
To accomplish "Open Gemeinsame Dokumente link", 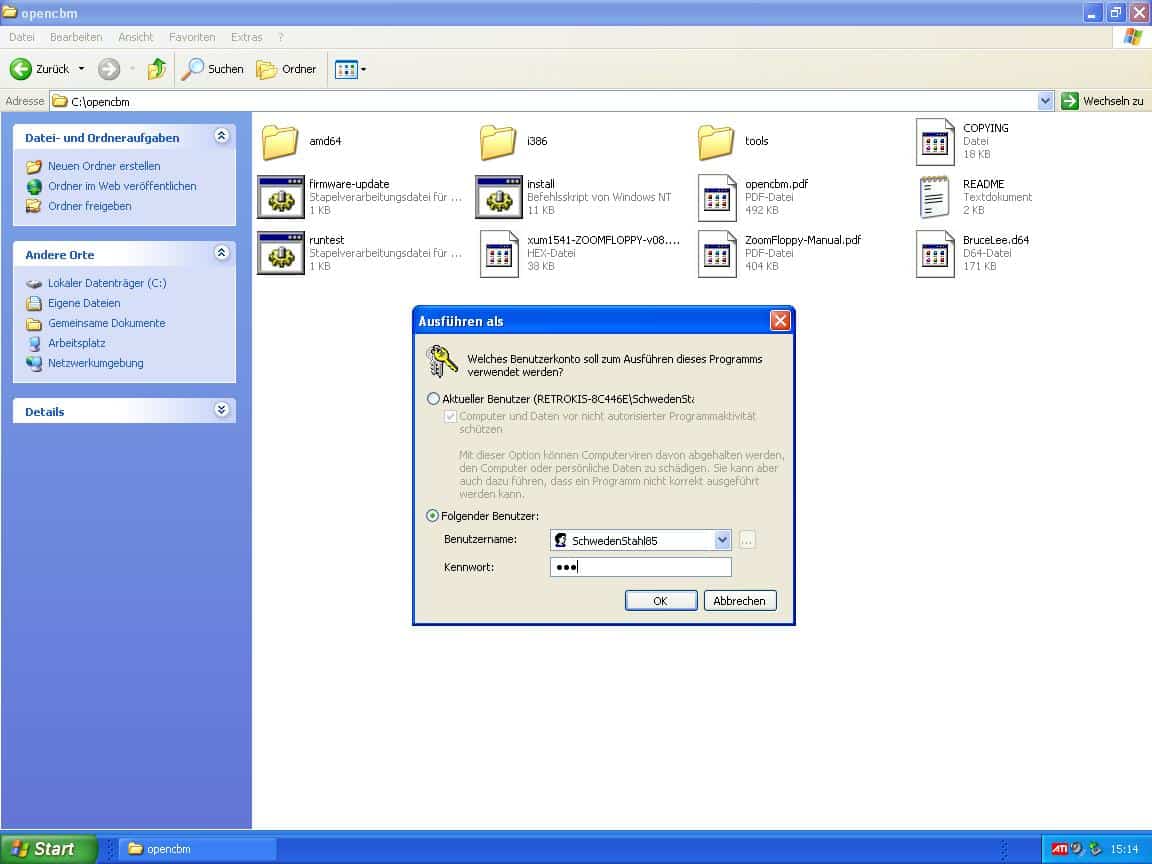I will tap(107, 323).
